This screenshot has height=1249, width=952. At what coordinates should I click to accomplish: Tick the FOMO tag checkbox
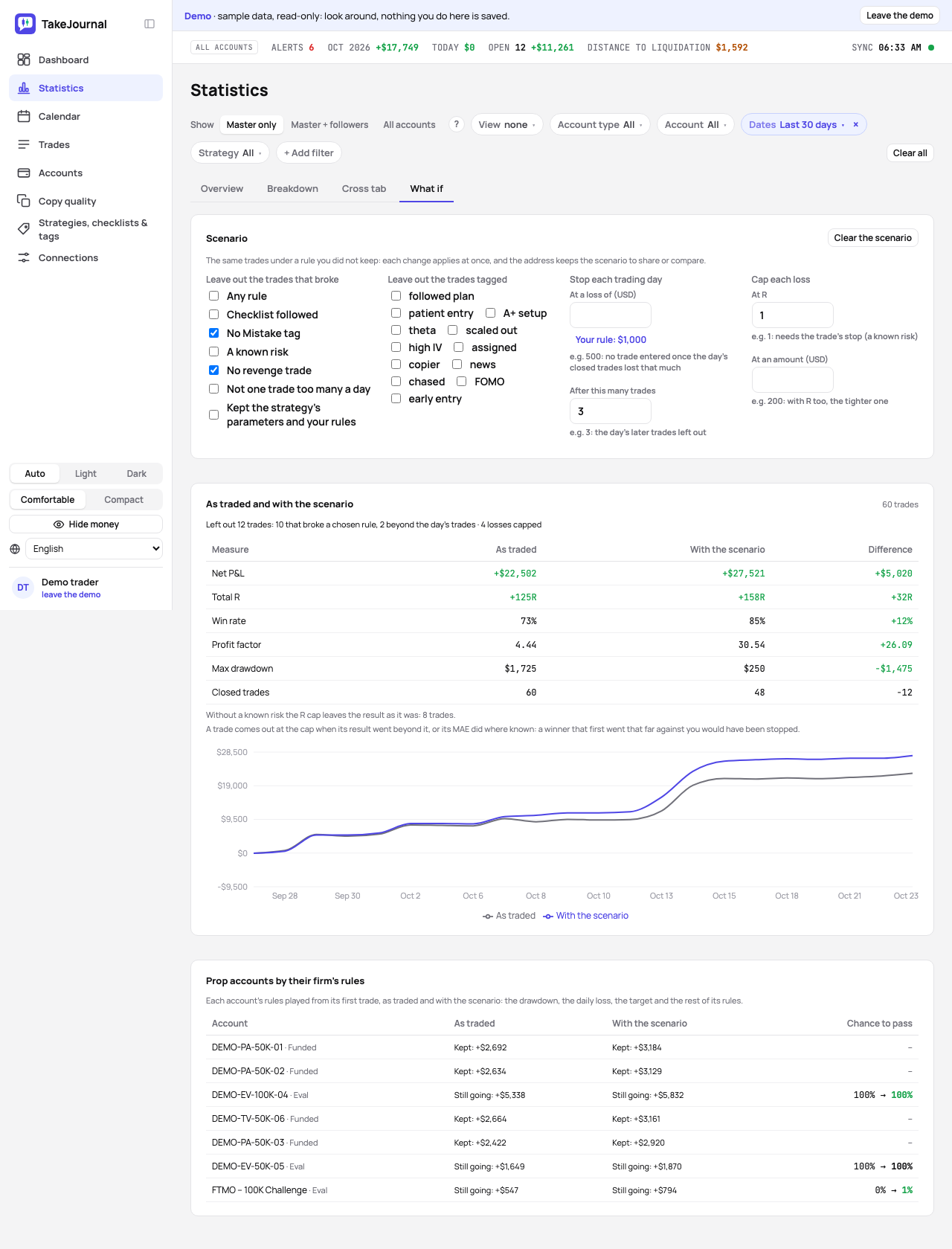click(x=462, y=382)
